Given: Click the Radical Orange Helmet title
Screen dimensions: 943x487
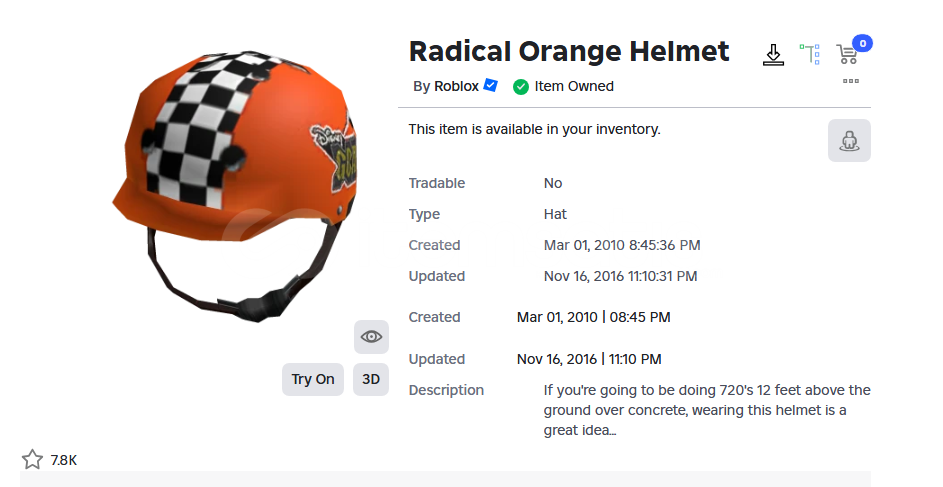Looking at the screenshot, I should point(569,51).
